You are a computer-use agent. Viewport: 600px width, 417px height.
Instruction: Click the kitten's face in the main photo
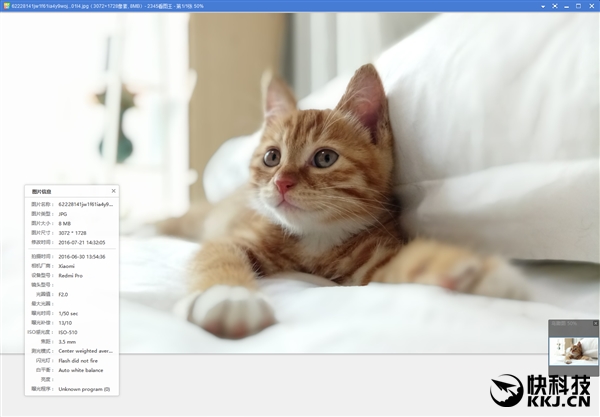pyautogui.click(x=299, y=163)
